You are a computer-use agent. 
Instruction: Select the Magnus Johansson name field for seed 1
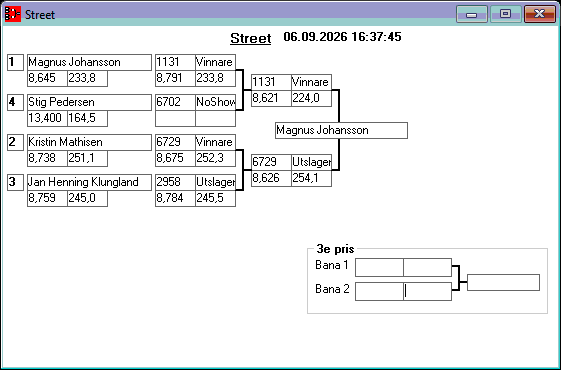[x=89, y=63]
